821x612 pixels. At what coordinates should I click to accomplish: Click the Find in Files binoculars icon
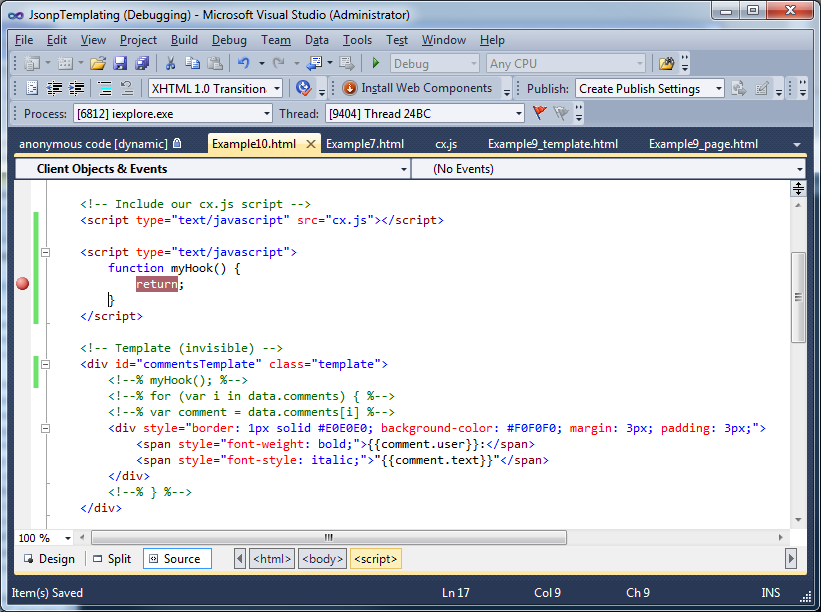point(666,63)
